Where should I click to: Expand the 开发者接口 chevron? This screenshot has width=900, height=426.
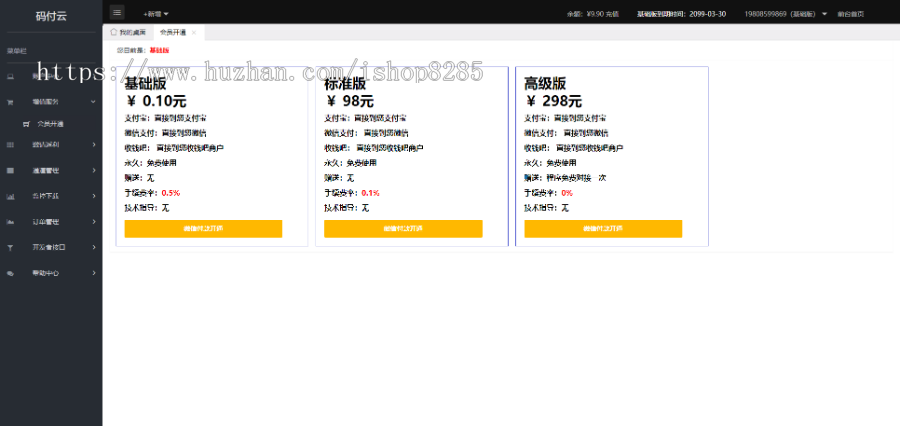pos(94,247)
